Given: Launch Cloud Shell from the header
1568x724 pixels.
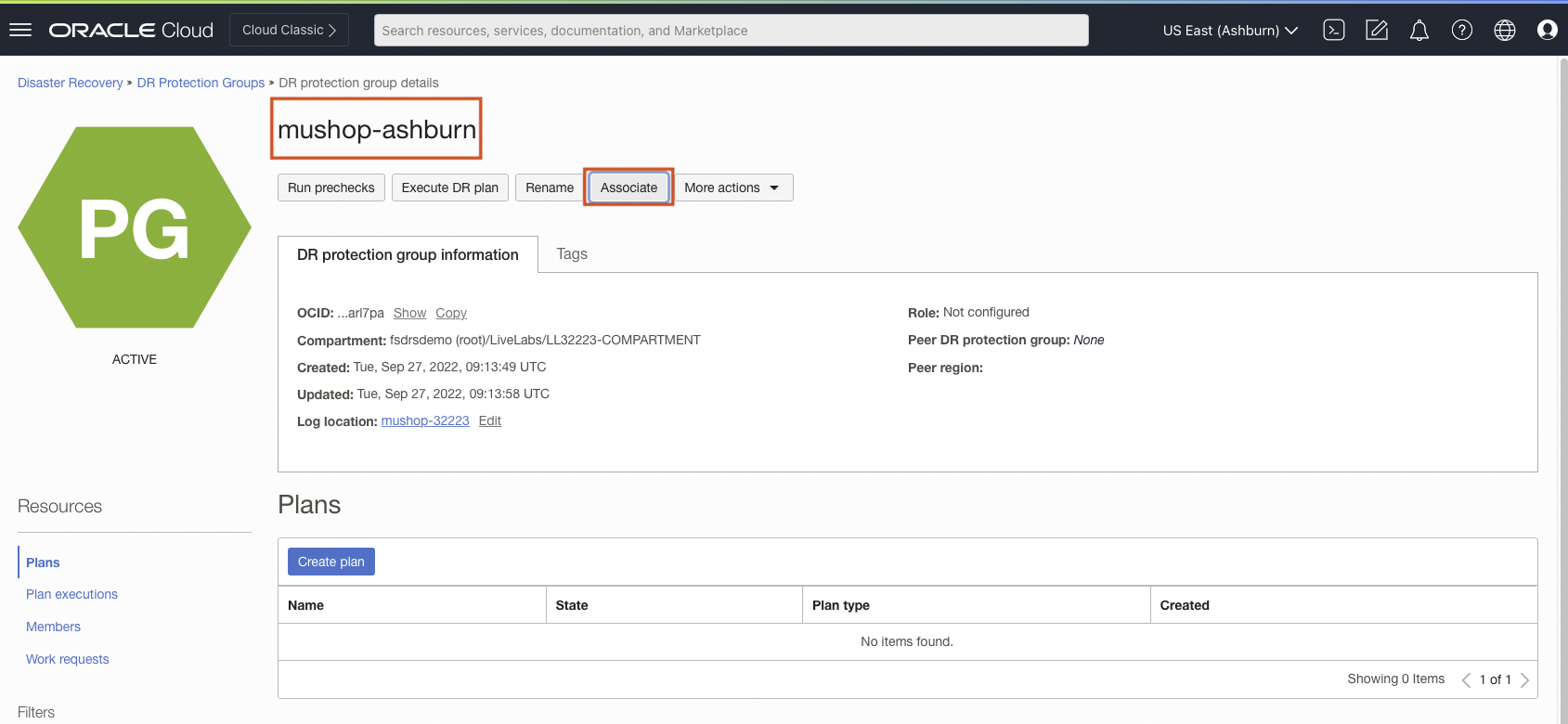Looking at the screenshot, I should pos(1333,30).
